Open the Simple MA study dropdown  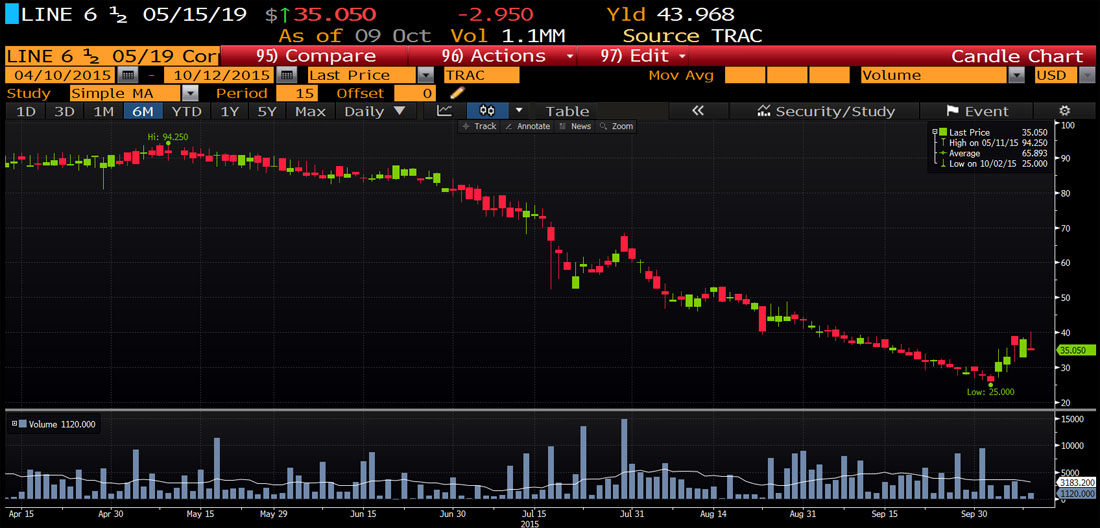pyautogui.click(x=189, y=93)
